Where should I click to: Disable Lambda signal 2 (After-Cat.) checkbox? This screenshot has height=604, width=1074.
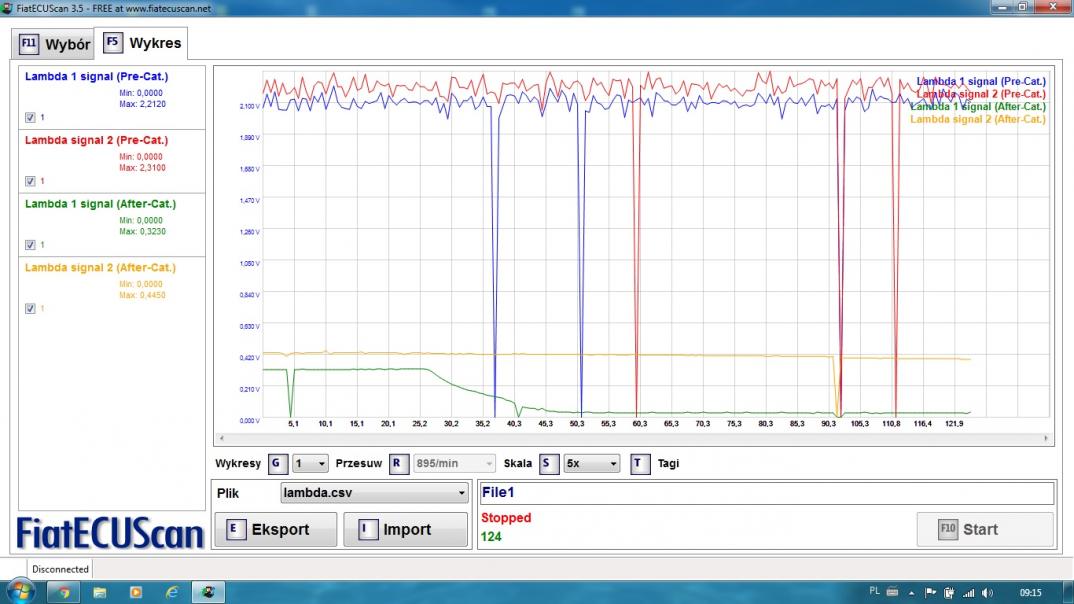[x=30, y=308]
